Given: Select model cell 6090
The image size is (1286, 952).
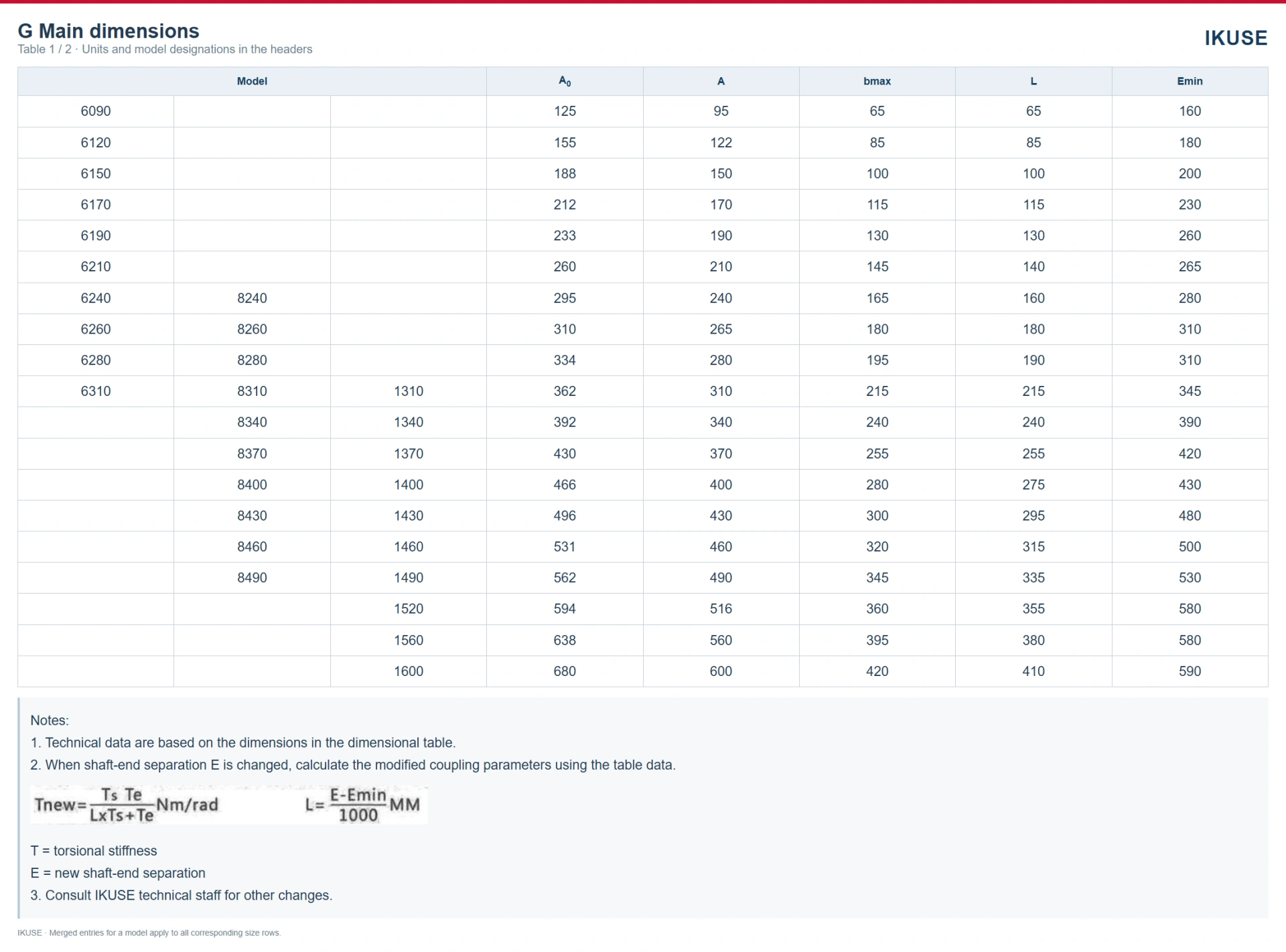Looking at the screenshot, I should 96,111.
